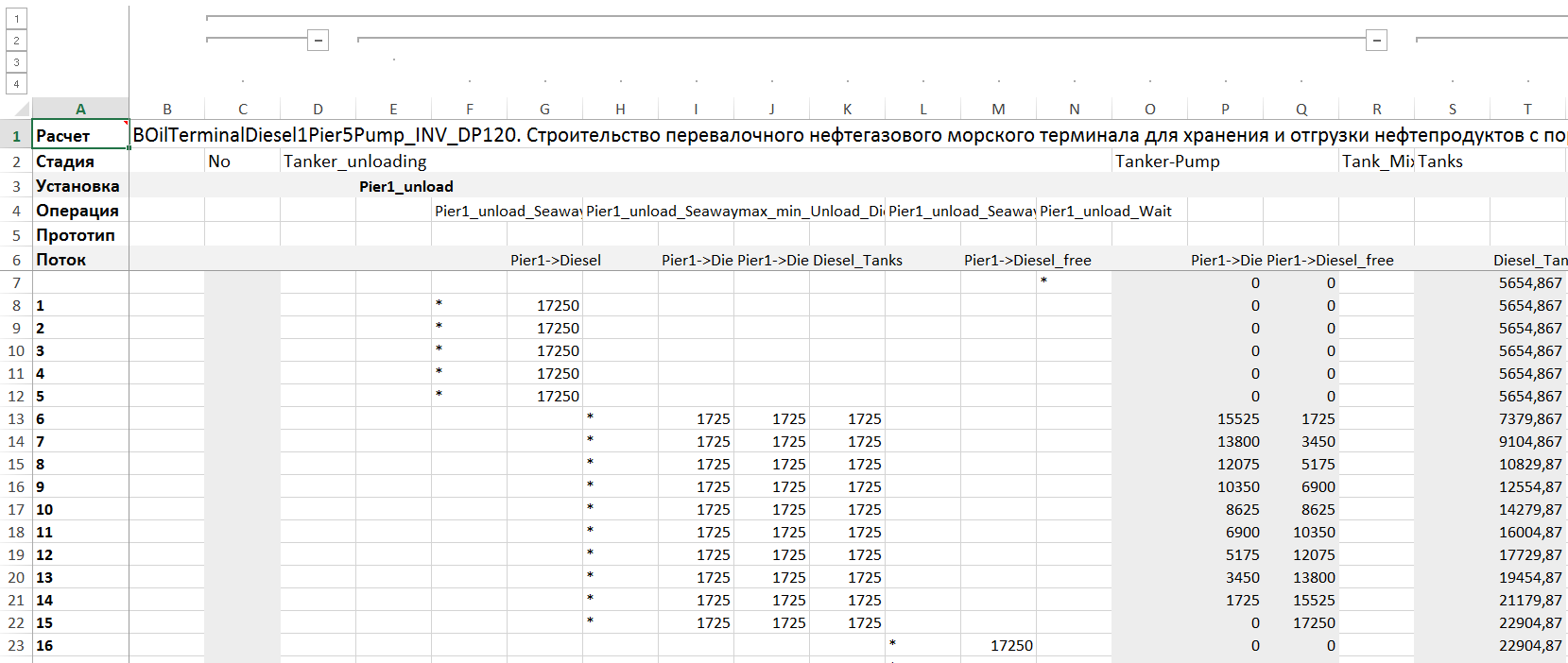Click outline level 1 button
1568x663 pixels.
pyautogui.click(x=16, y=19)
